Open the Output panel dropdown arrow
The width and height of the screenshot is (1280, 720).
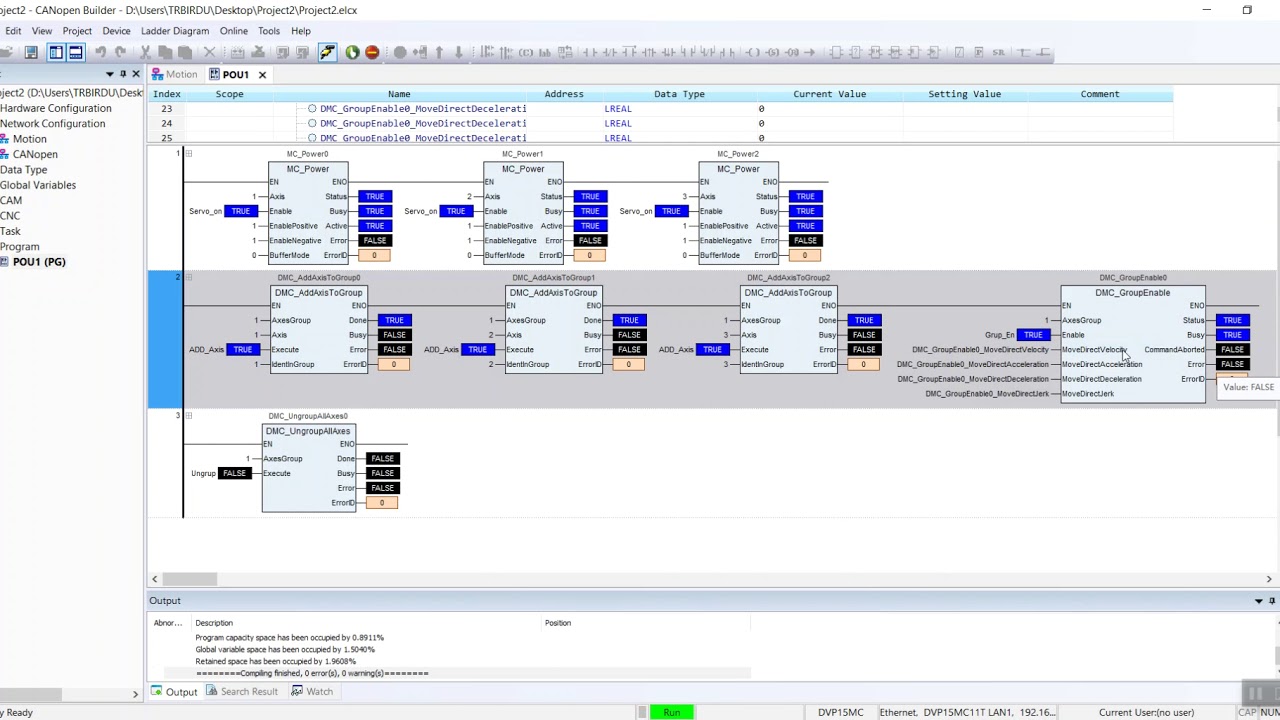(x=1259, y=601)
